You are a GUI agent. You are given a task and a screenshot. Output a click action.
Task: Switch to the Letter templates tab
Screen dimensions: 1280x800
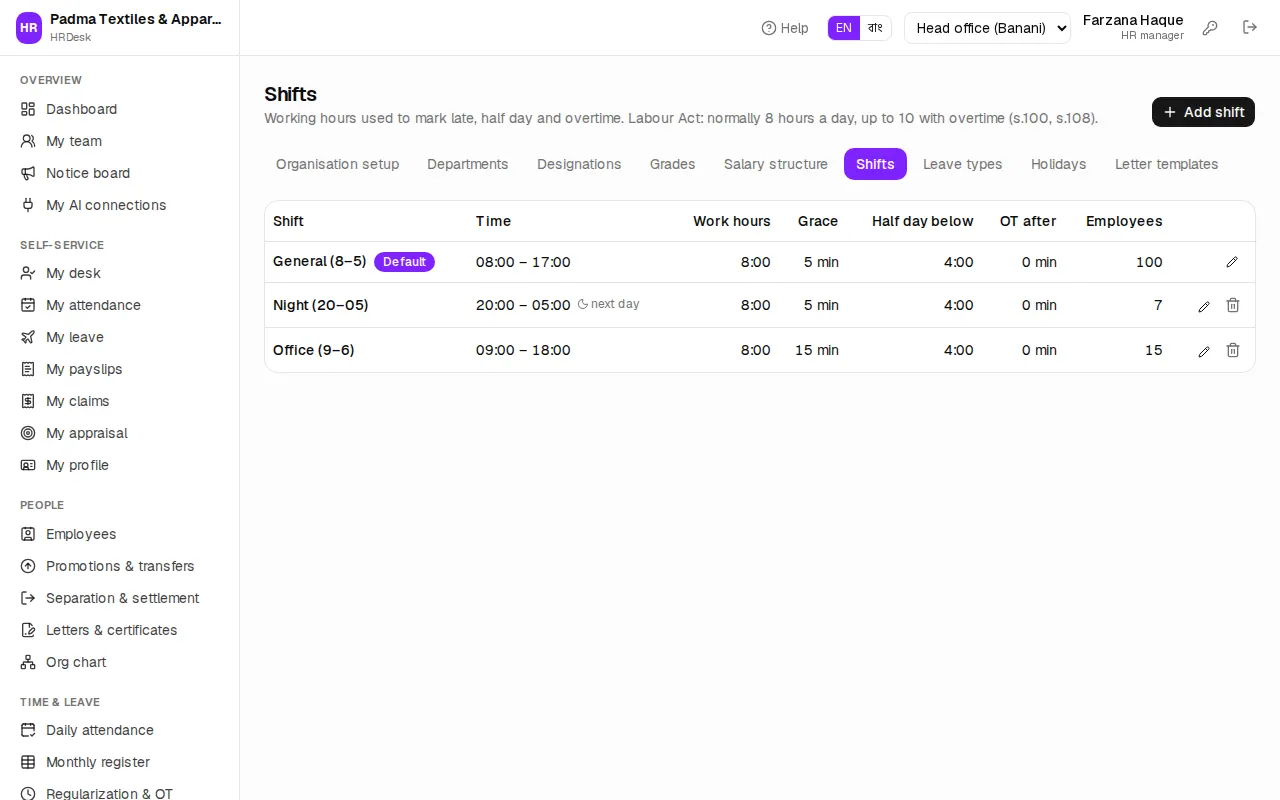1166,164
